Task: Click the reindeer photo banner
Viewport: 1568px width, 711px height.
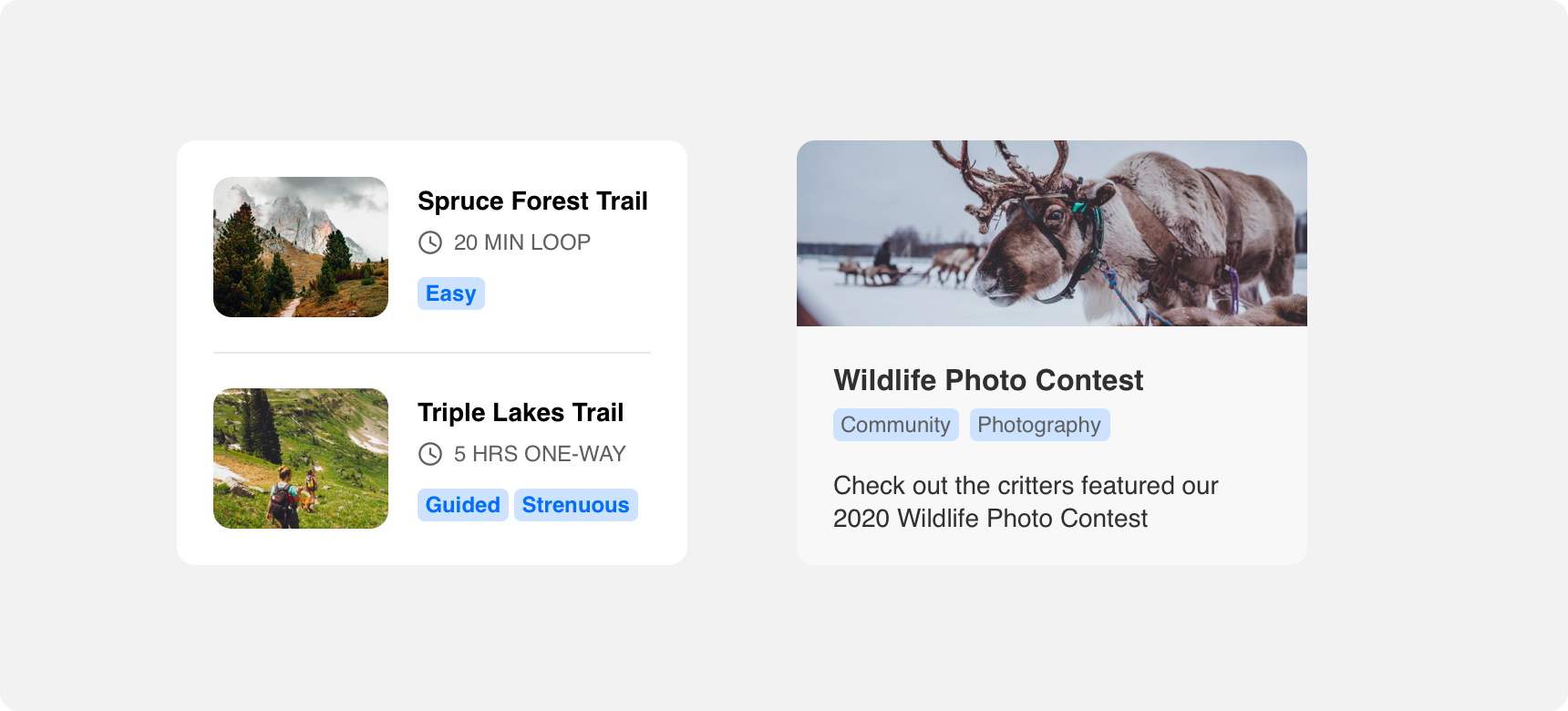Action: pyautogui.click(x=1052, y=233)
